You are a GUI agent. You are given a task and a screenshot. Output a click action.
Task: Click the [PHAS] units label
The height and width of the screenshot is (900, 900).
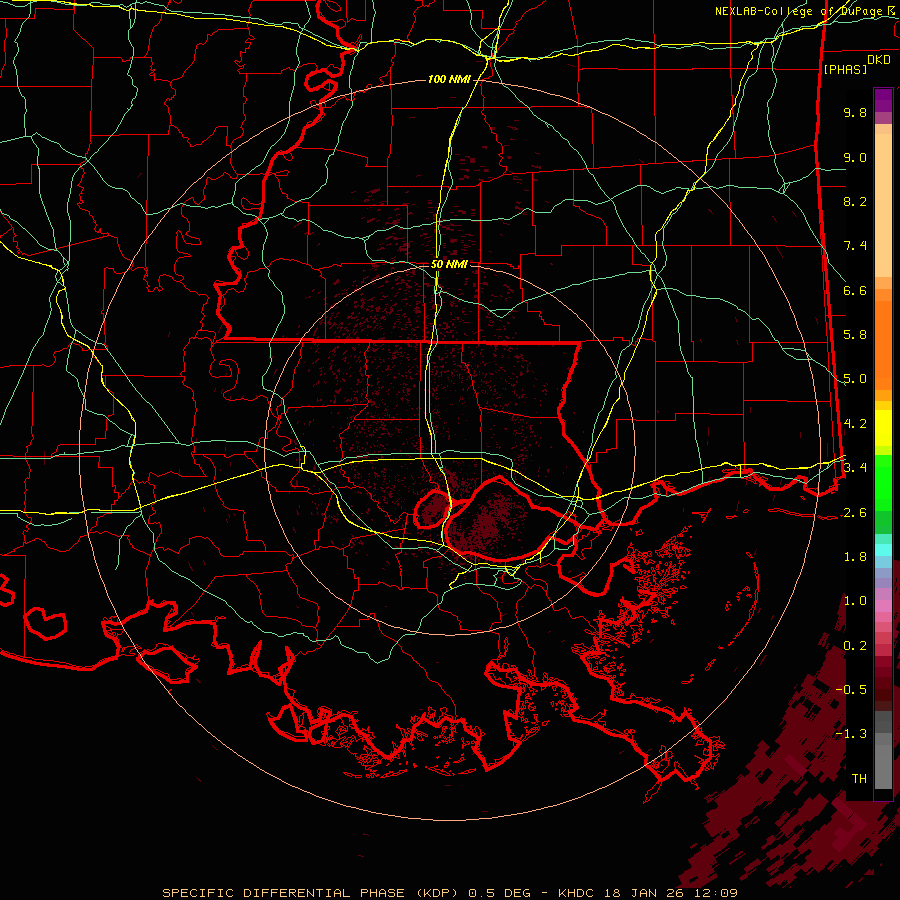845,69
